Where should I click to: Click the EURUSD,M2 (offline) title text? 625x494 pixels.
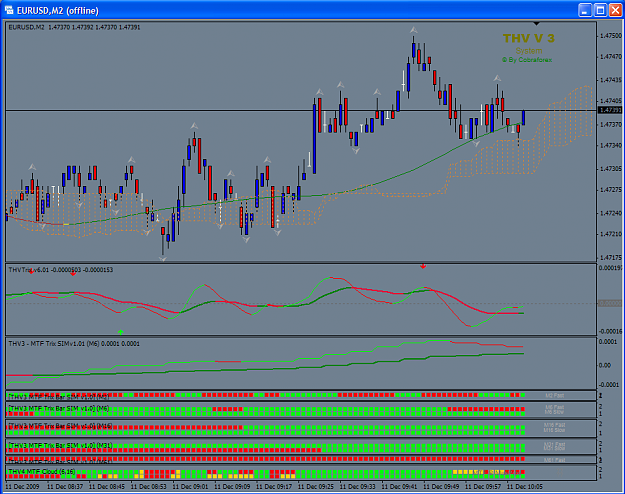[x=58, y=10]
